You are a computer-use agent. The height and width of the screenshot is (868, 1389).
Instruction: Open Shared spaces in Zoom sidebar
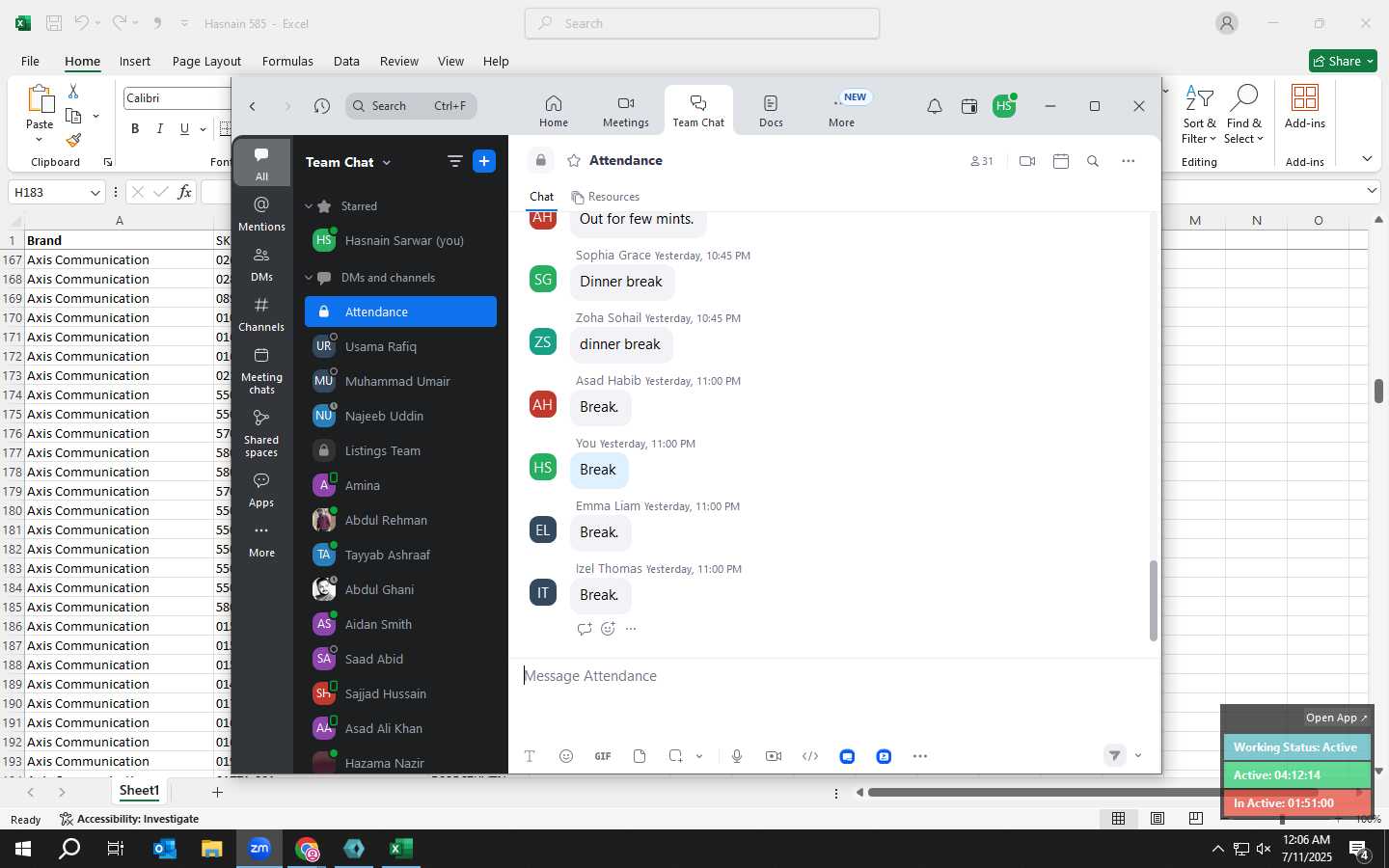pos(261,433)
